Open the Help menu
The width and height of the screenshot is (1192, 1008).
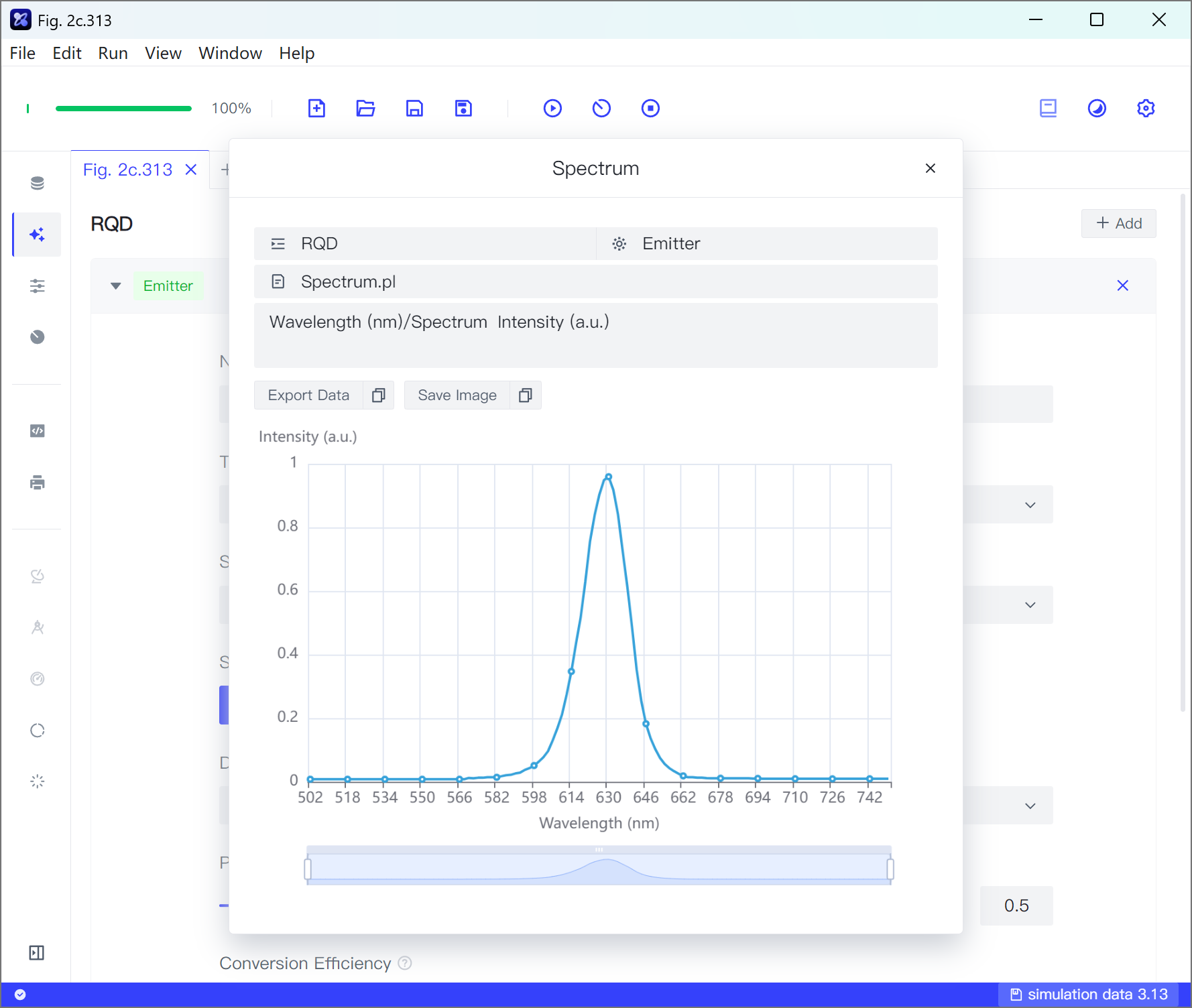[297, 53]
